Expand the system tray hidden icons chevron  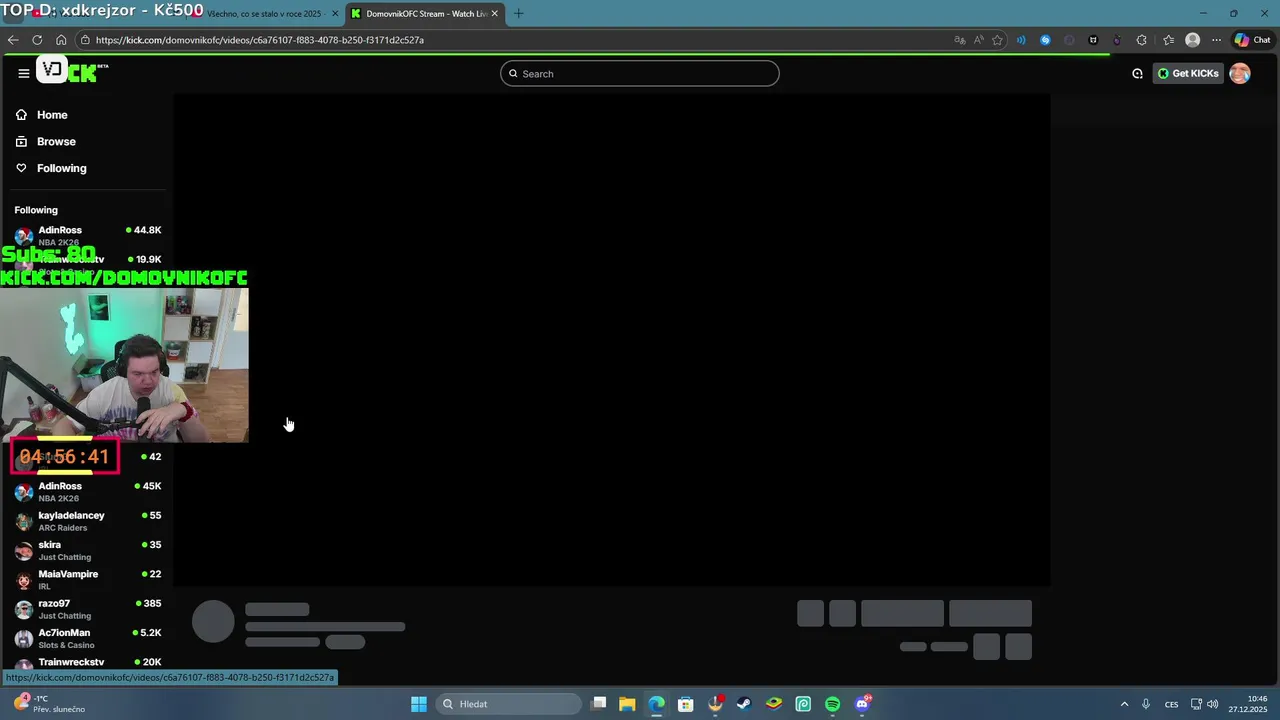coord(1124,704)
